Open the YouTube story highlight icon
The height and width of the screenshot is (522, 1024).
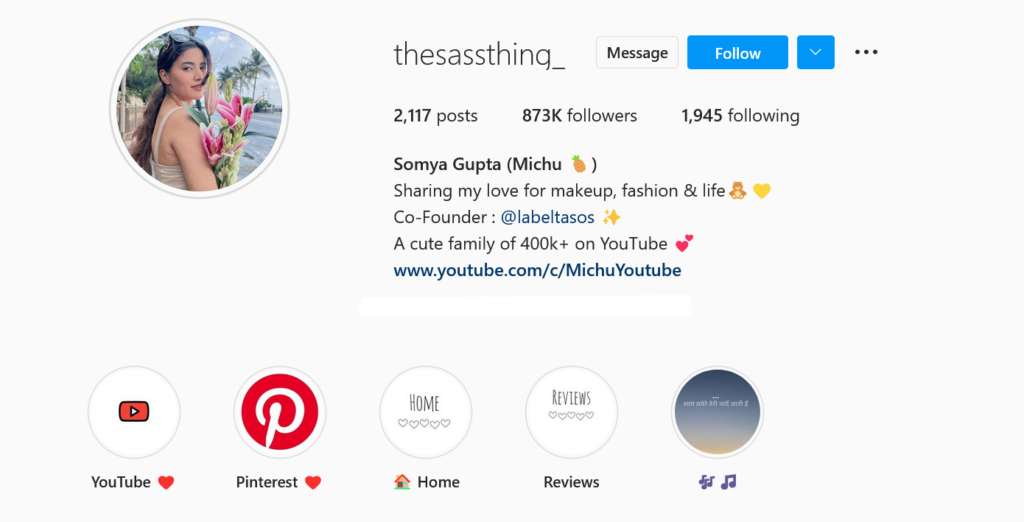click(134, 411)
